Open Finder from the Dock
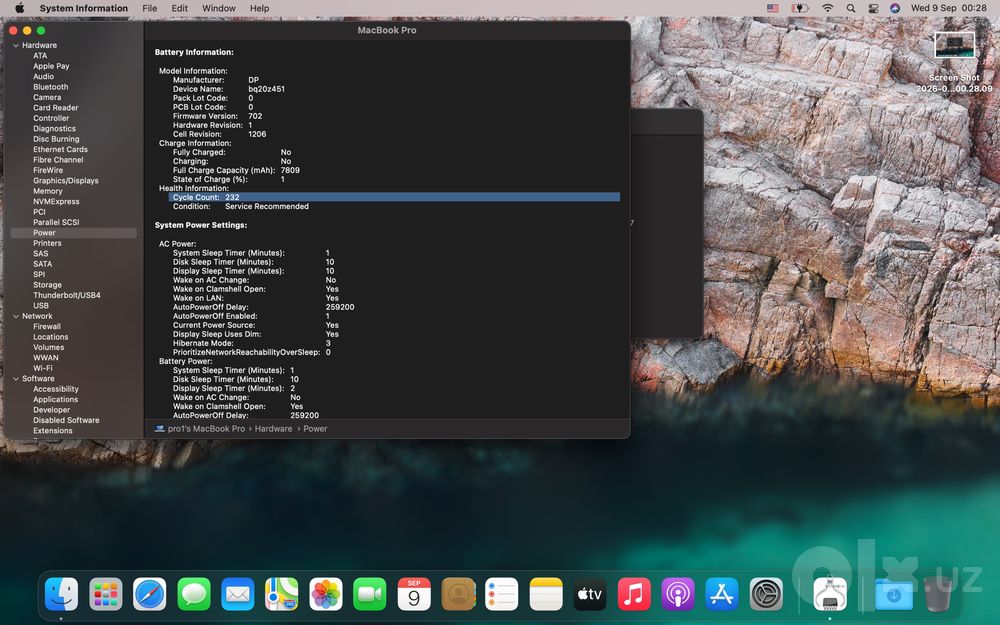The width and height of the screenshot is (1000, 625). (x=61, y=594)
